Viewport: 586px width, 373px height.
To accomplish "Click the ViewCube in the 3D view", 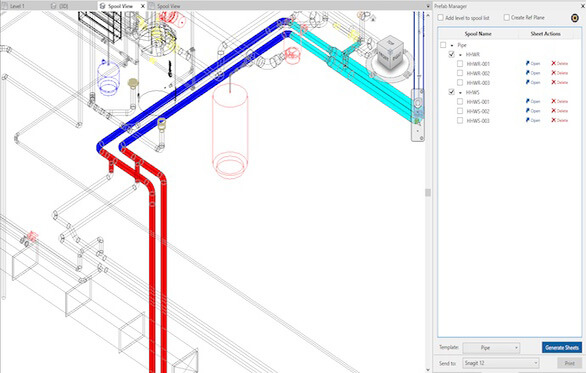I will point(390,52).
